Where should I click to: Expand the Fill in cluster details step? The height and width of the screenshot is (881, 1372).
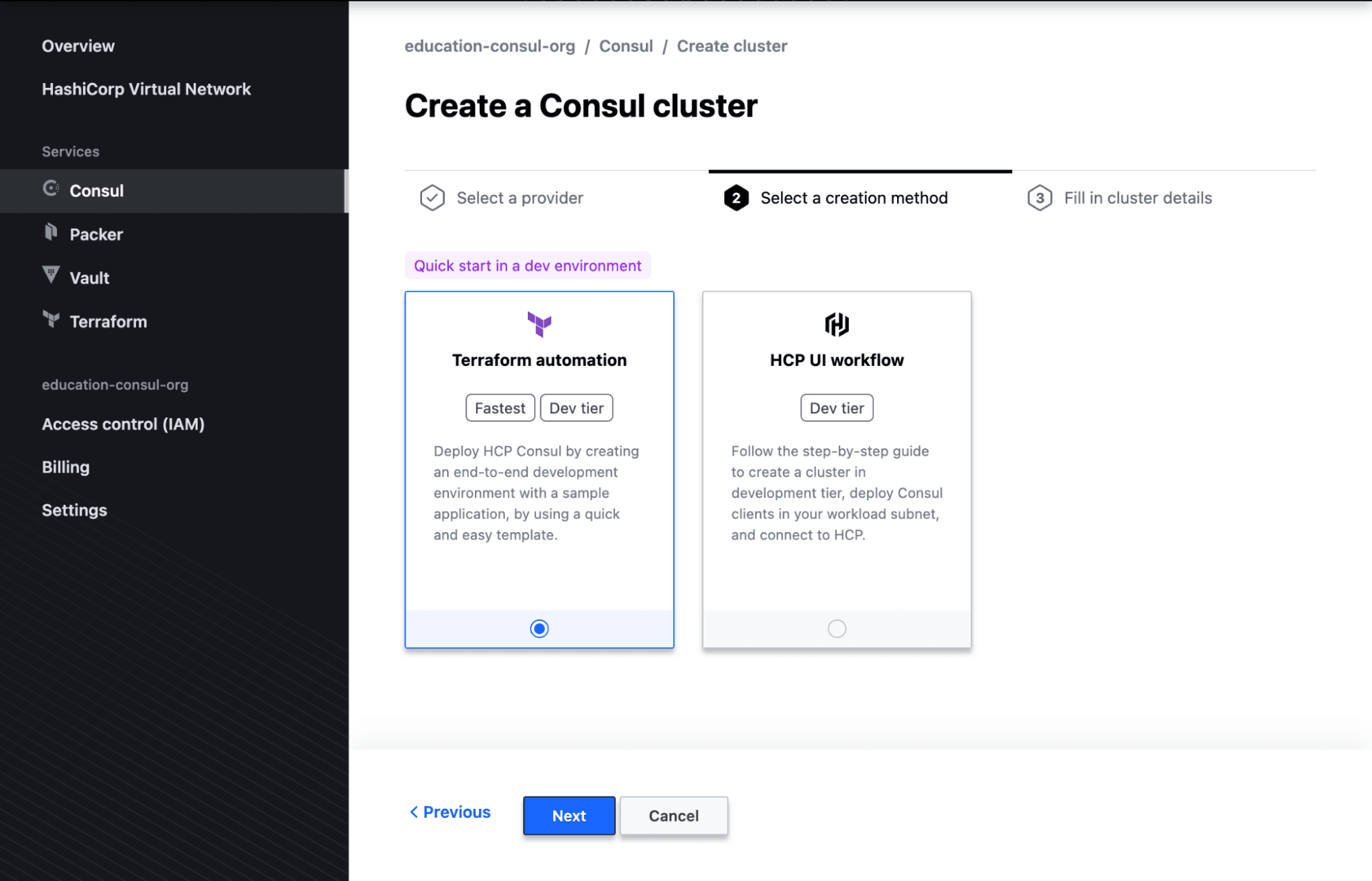pos(1137,197)
